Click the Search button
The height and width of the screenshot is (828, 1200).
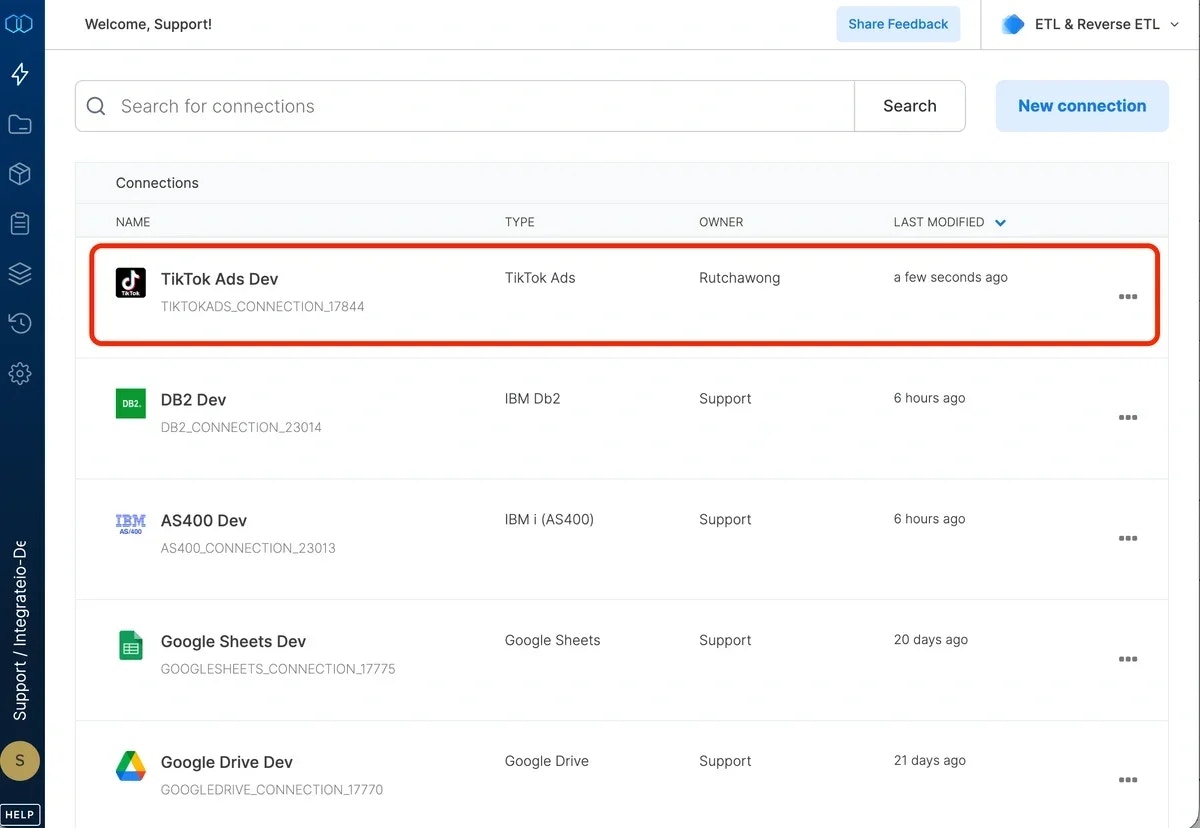[x=910, y=106]
